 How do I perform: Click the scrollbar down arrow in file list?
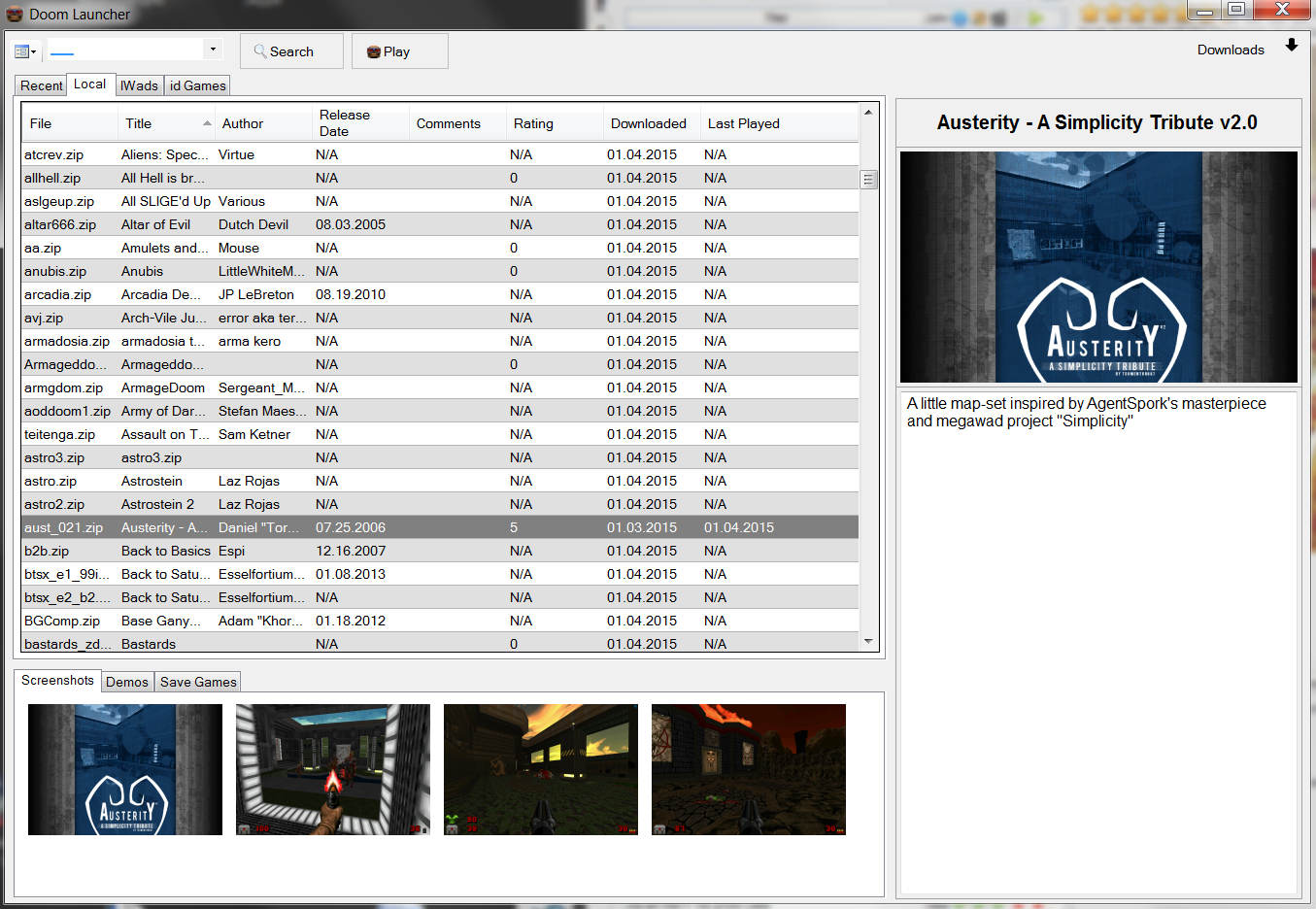[x=868, y=642]
